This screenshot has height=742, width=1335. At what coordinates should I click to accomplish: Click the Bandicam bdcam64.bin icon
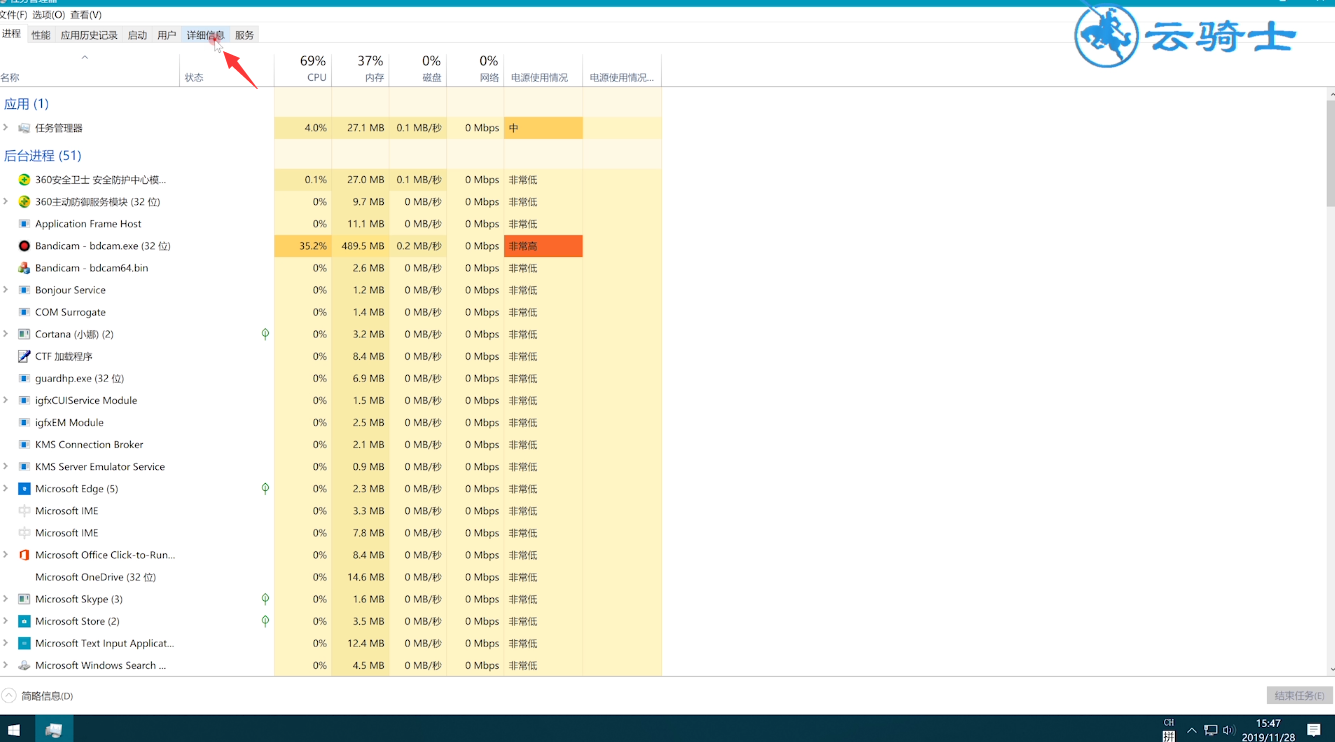tap(24, 268)
